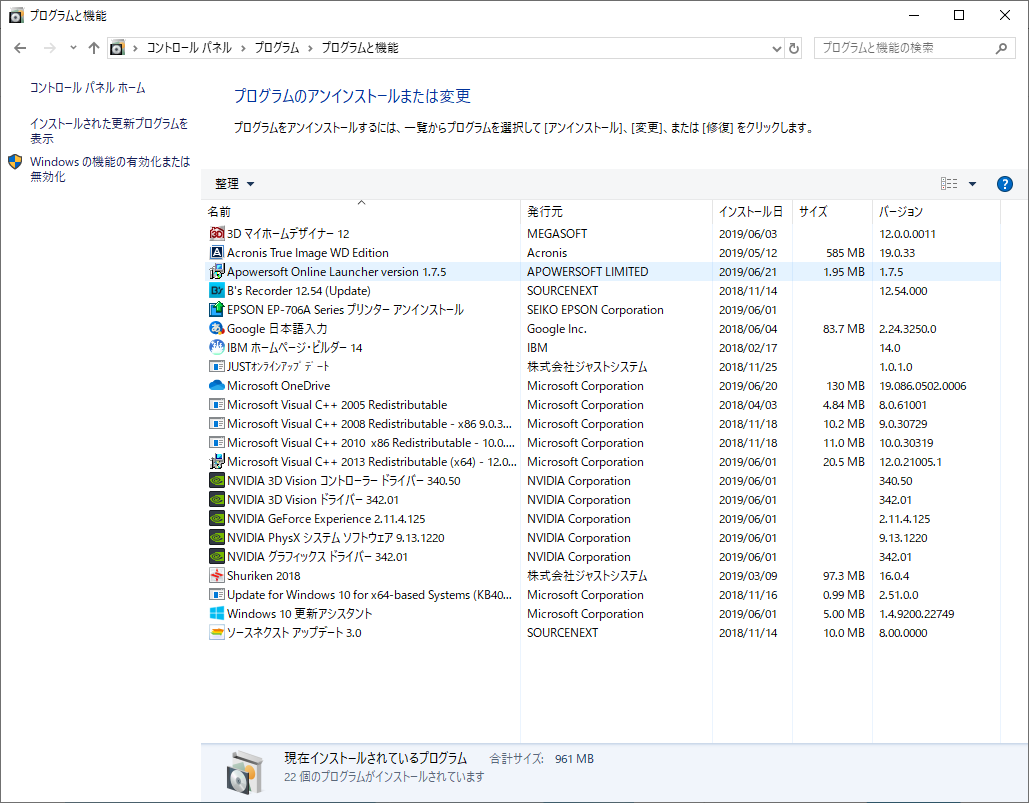Click the view layout icon in toolbar

point(949,184)
